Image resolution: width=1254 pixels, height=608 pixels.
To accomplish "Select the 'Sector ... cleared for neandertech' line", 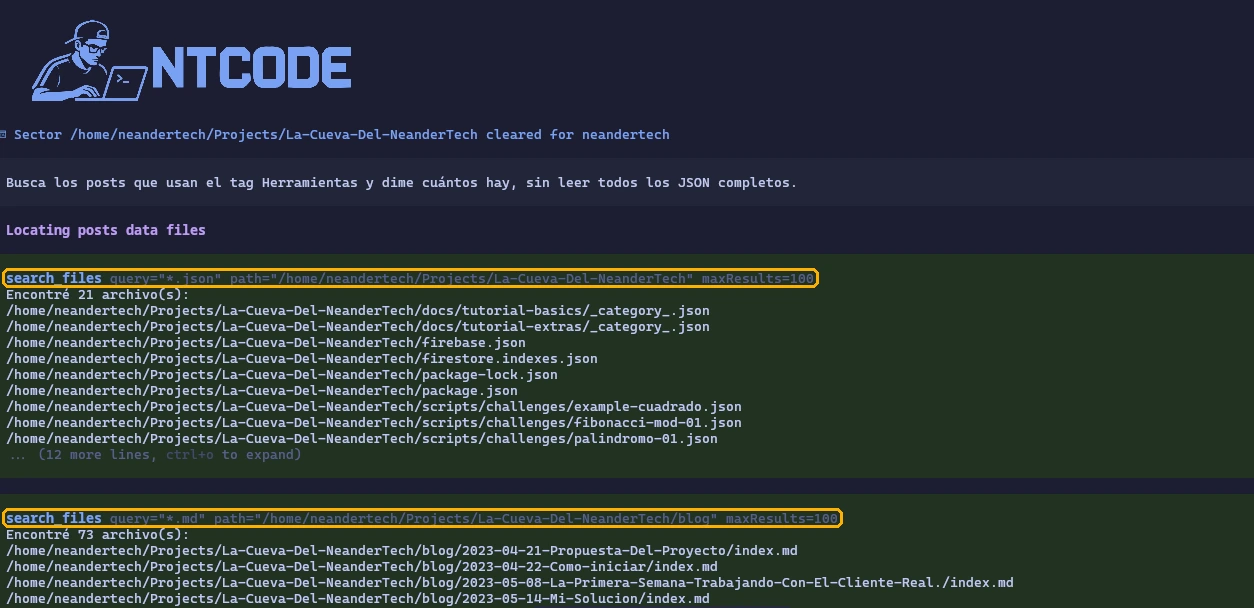I will [342, 134].
